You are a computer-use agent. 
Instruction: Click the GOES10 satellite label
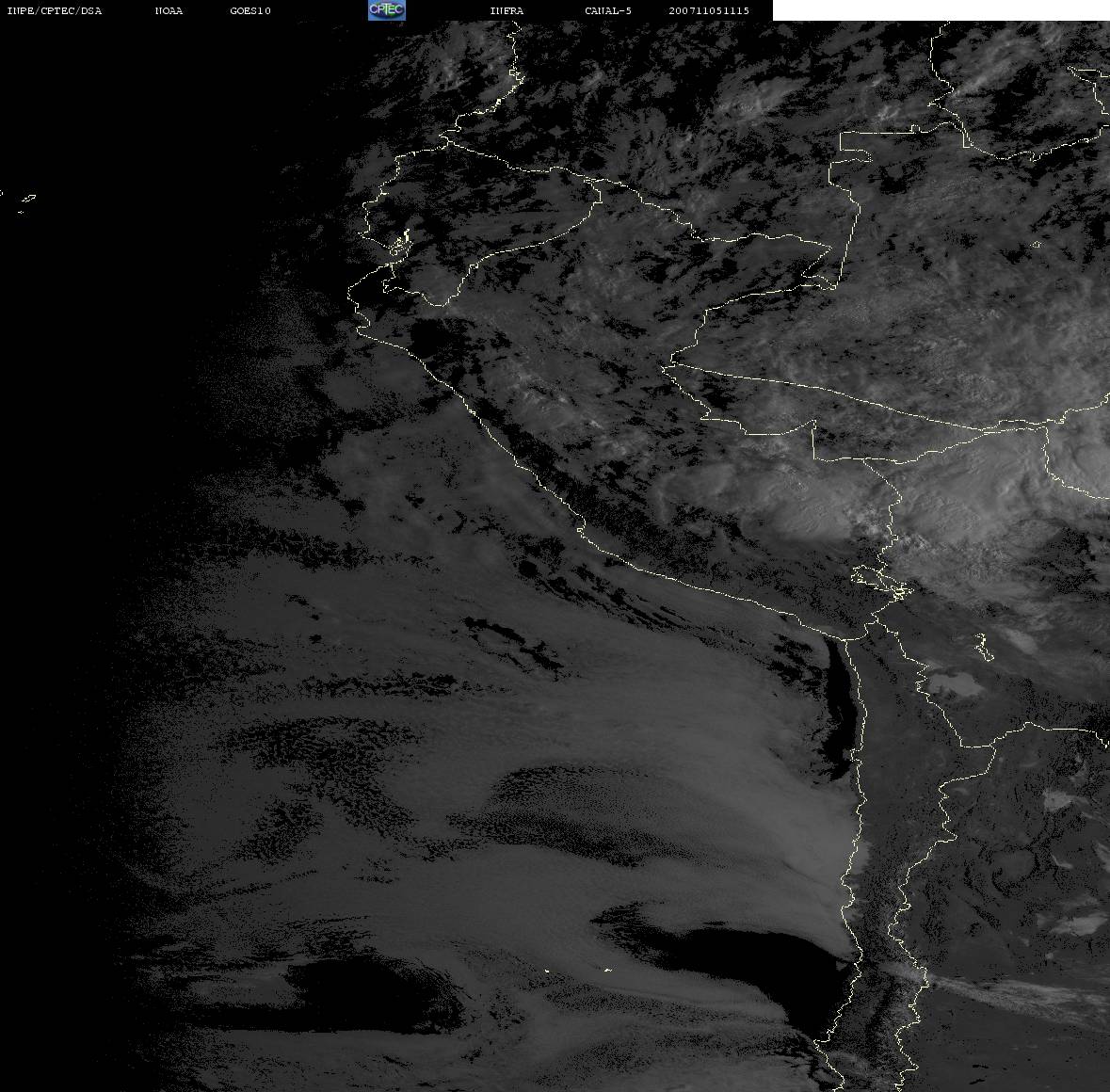point(250,10)
